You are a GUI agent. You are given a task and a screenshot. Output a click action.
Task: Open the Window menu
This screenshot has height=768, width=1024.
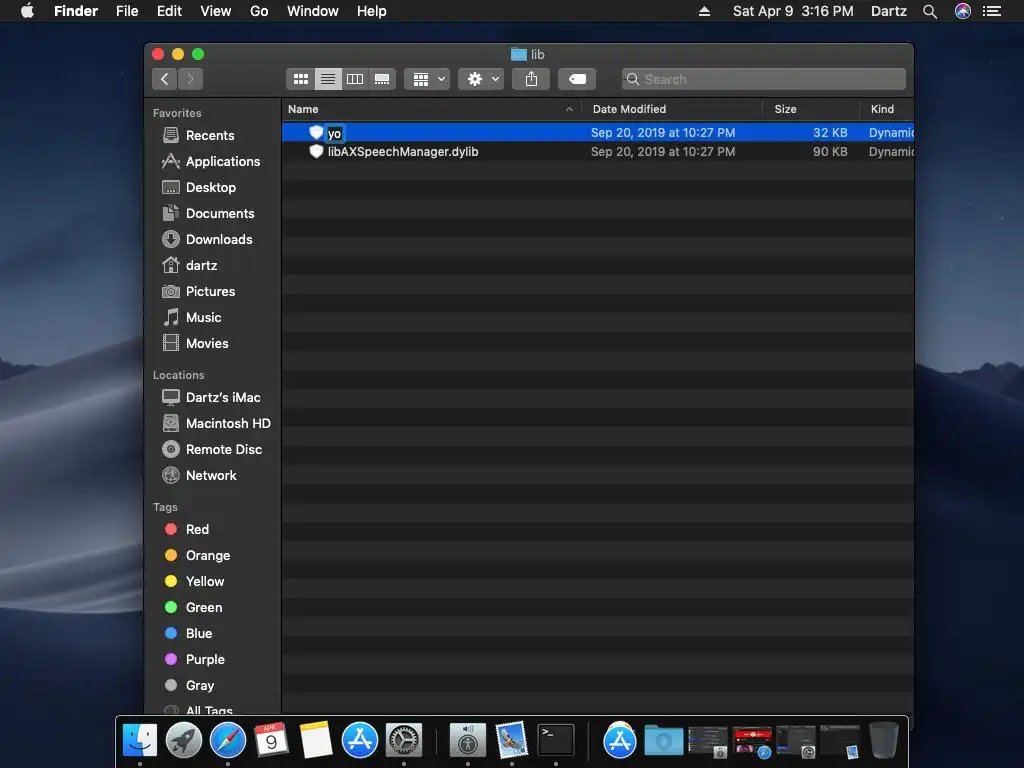[x=313, y=11]
